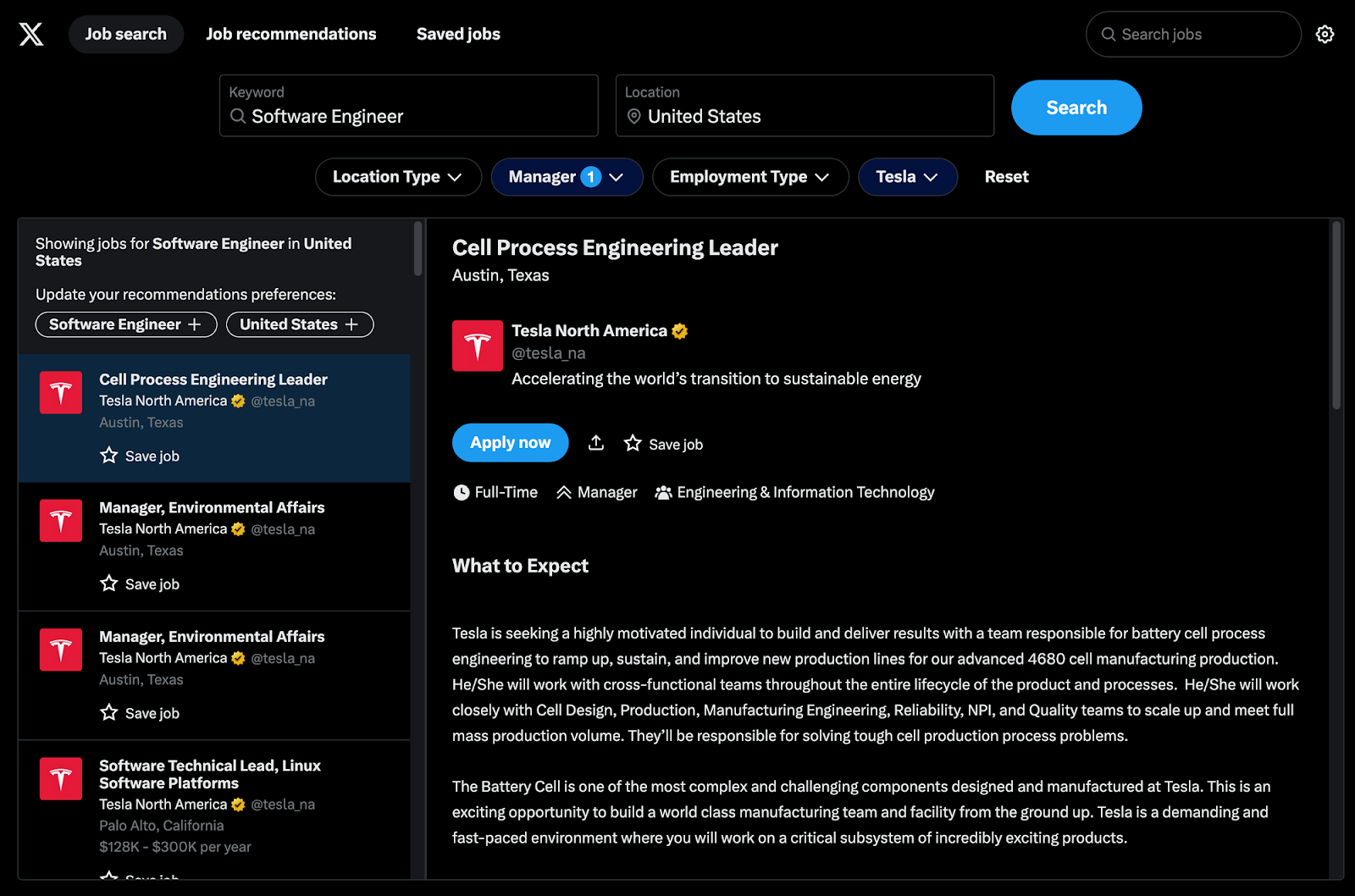Reset all job filters
This screenshot has height=896, width=1355.
(x=1006, y=177)
